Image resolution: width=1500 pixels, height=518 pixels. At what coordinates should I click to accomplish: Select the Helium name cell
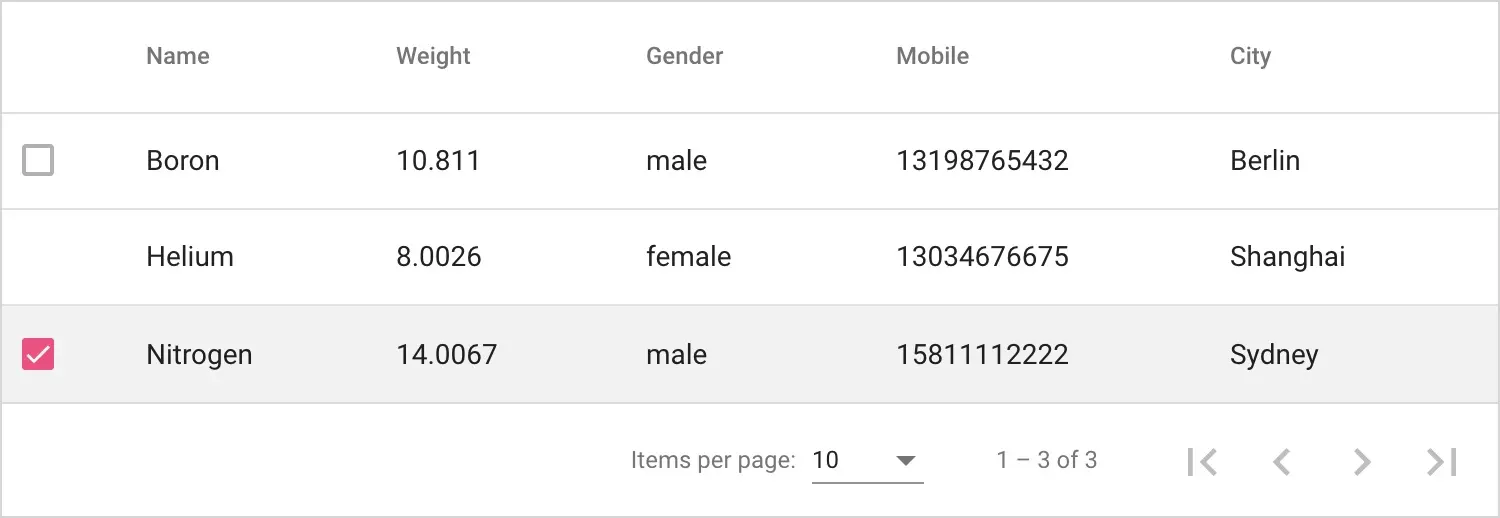tap(190, 257)
